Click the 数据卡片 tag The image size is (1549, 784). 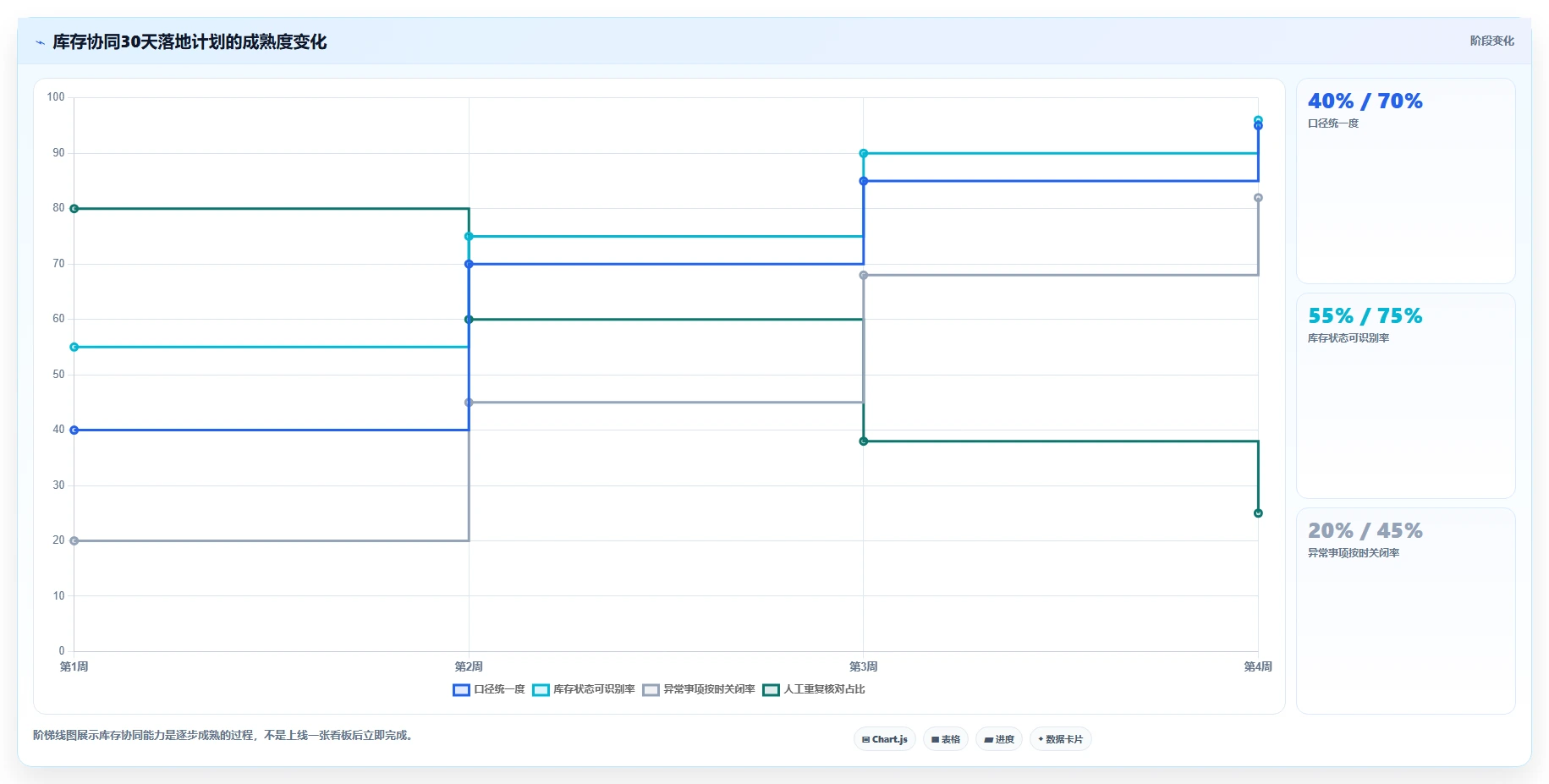tap(1061, 739)
